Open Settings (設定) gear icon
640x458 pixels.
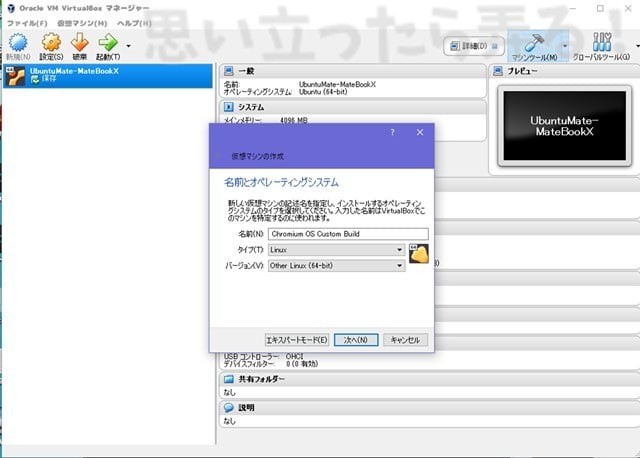(51, 43)
